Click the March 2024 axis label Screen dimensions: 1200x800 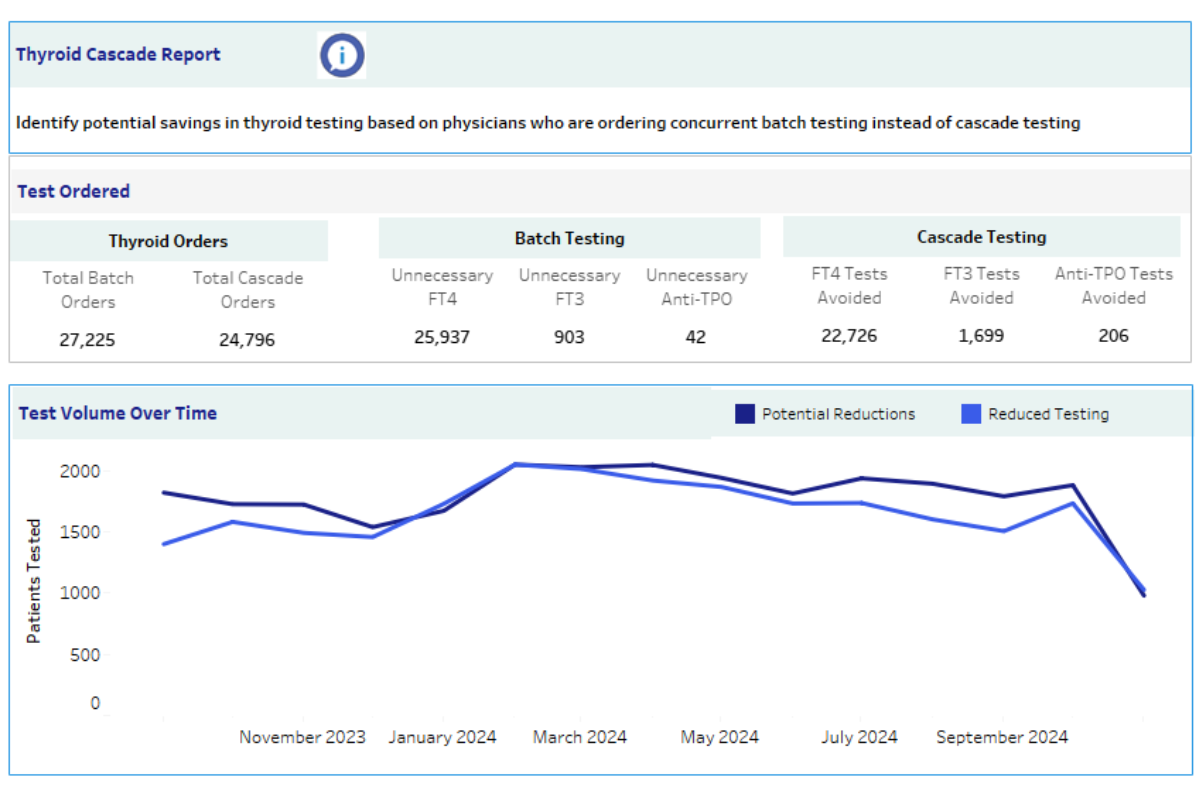point(580,737)
